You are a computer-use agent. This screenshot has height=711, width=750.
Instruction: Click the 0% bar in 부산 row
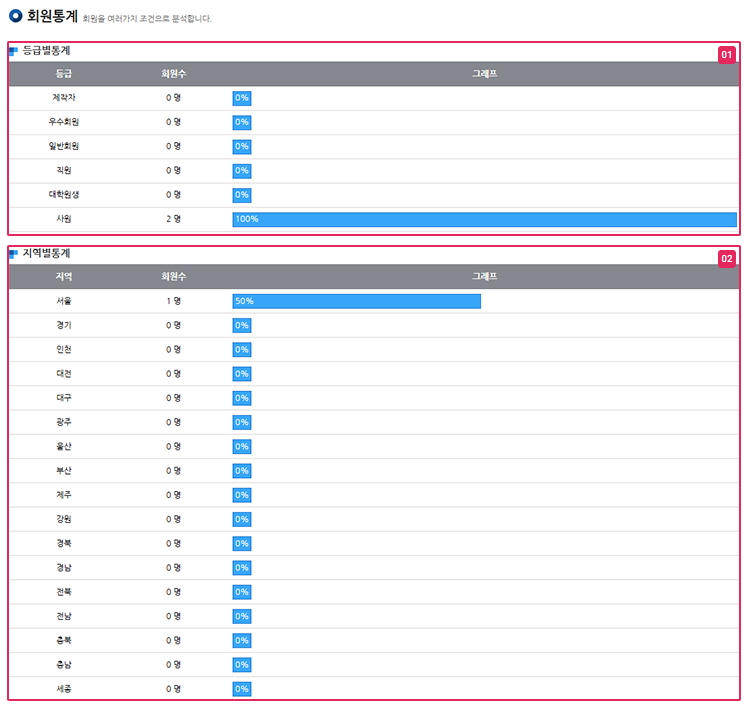(242, 471)
